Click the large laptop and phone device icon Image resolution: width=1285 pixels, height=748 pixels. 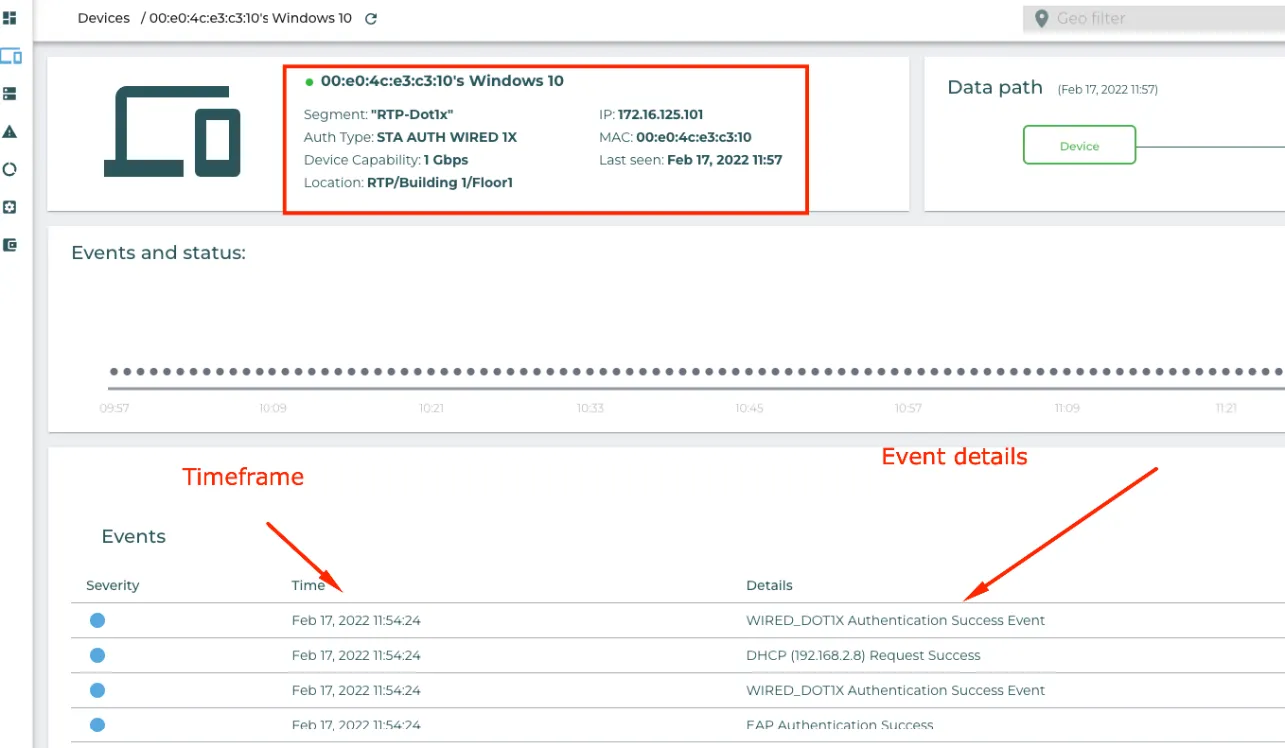tap(172, 132)
